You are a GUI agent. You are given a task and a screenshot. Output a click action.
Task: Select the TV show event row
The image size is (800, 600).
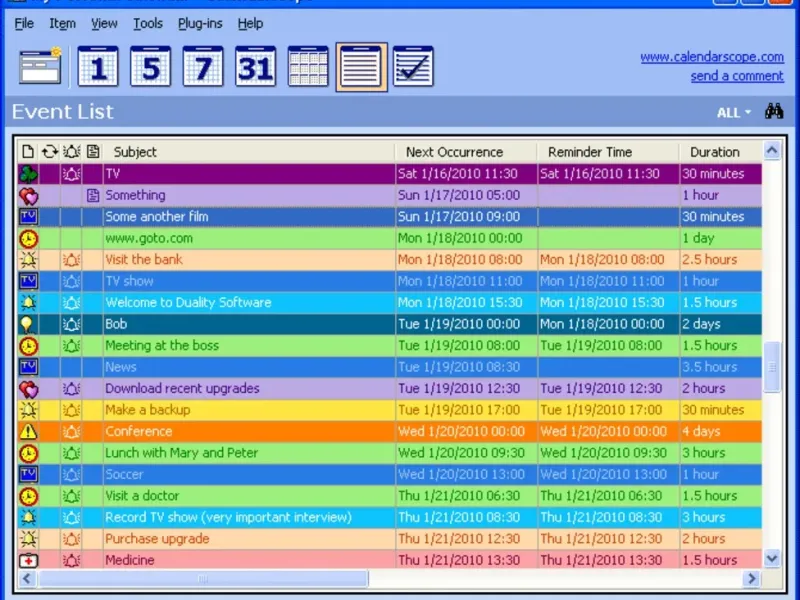(x=390, y=281)
